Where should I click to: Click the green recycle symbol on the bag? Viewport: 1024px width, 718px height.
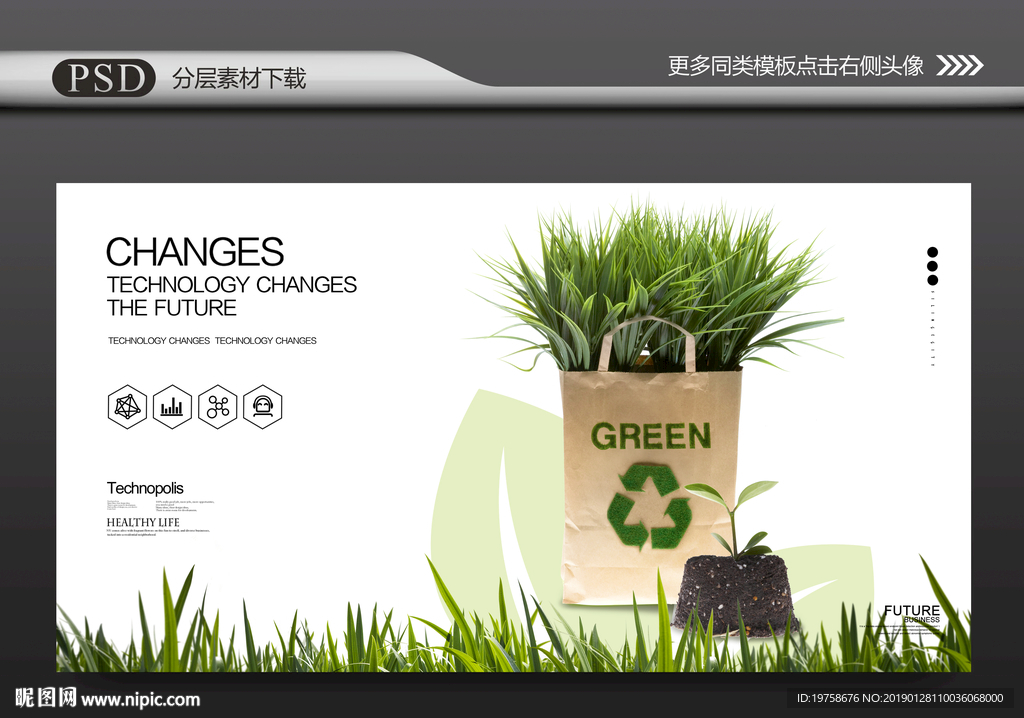click(x=649, y=506)
